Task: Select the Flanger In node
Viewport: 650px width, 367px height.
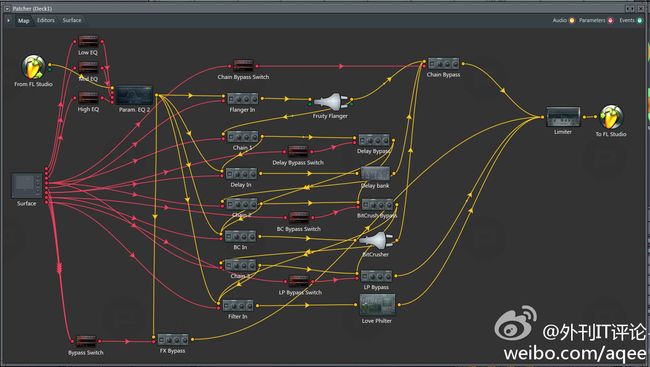Action: pyautogui.click(x=243, y=99)
